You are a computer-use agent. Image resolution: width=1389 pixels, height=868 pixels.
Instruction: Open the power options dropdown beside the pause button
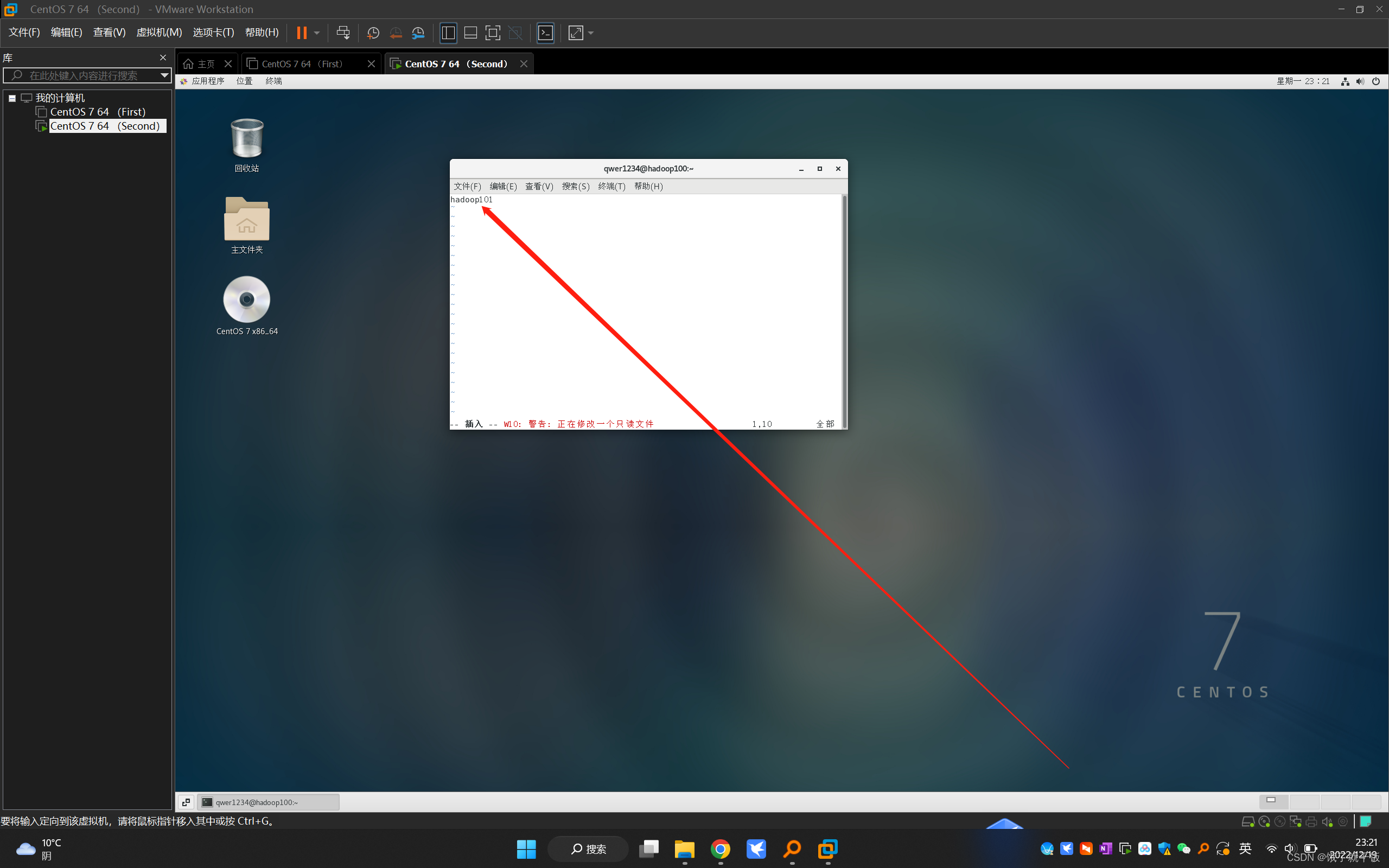(317, 33)
